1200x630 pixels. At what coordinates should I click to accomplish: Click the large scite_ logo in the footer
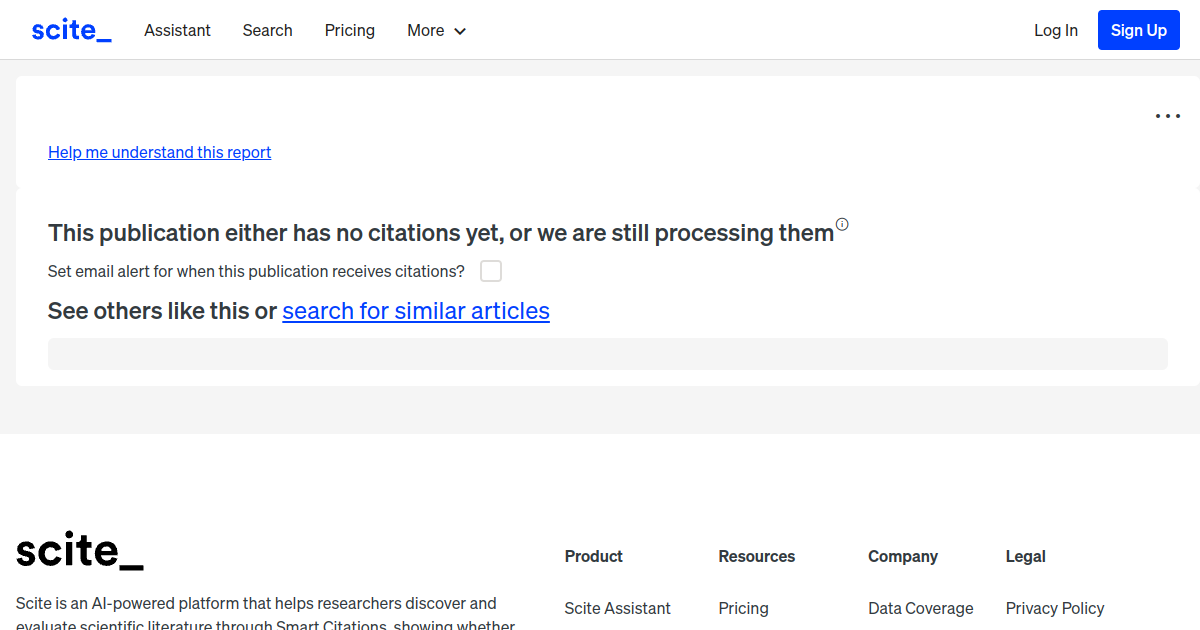pos(80,551)
